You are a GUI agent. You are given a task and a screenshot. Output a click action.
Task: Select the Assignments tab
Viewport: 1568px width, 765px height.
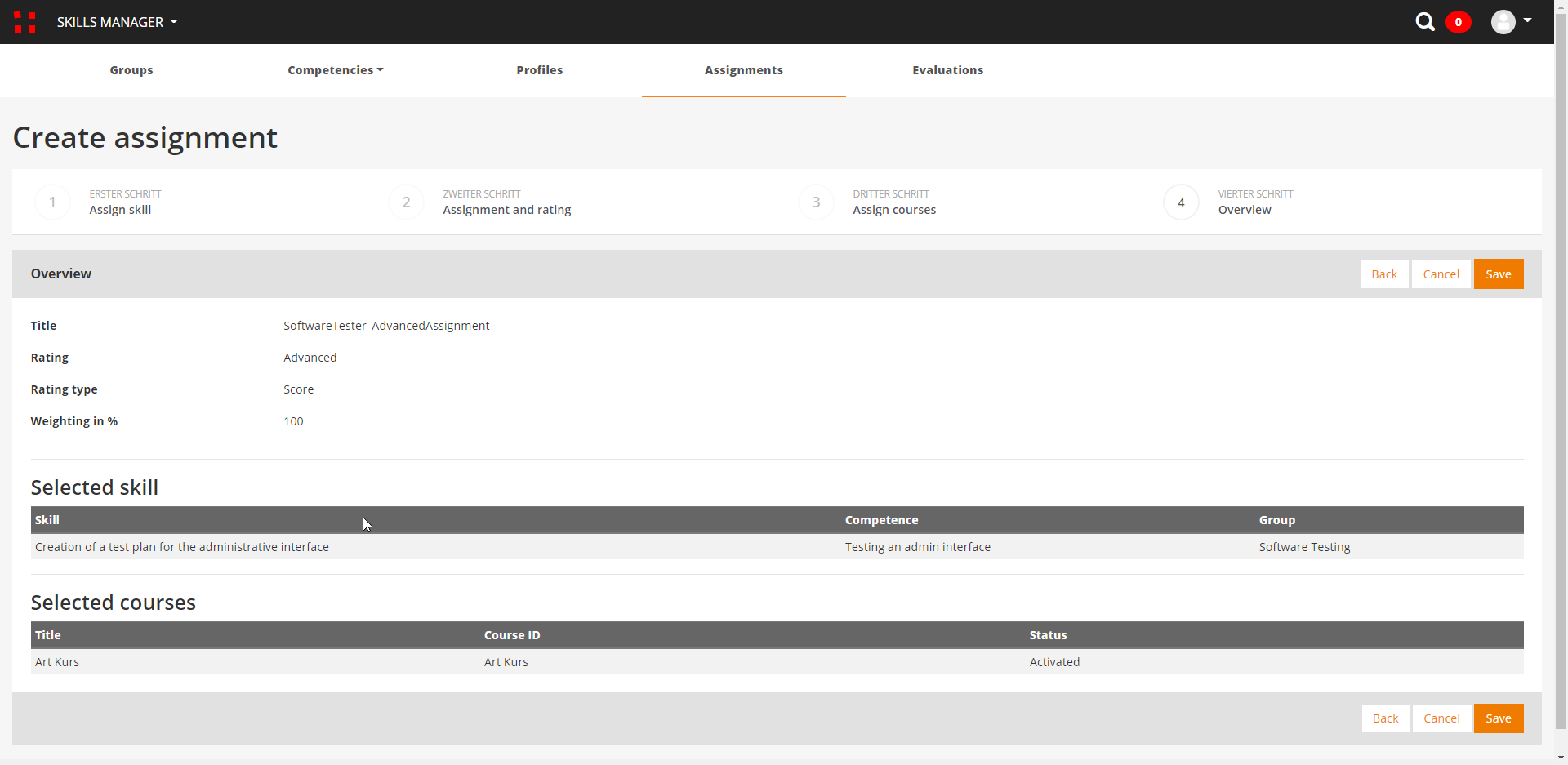point(743,70)
